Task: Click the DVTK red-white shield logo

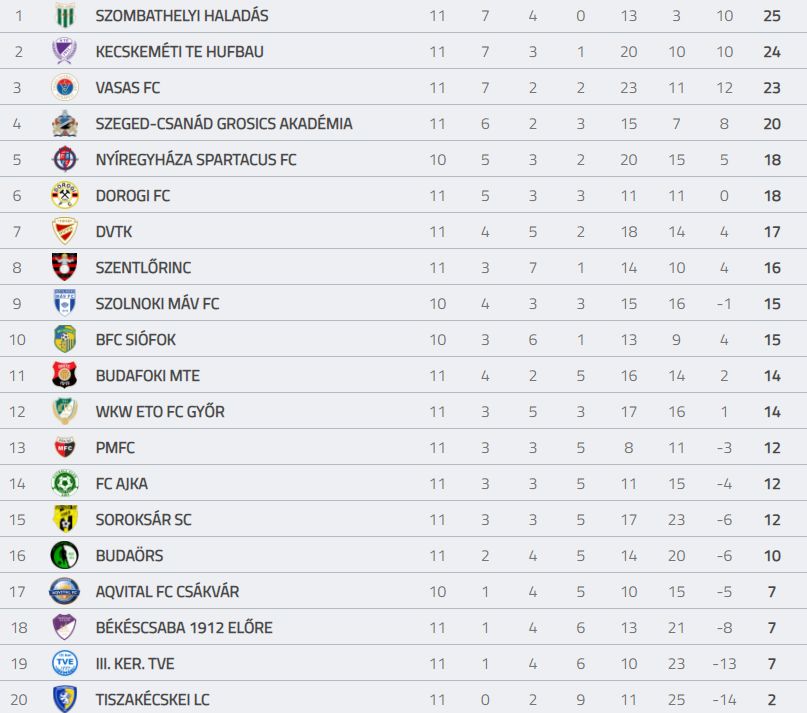Action: tap(65, 231)
